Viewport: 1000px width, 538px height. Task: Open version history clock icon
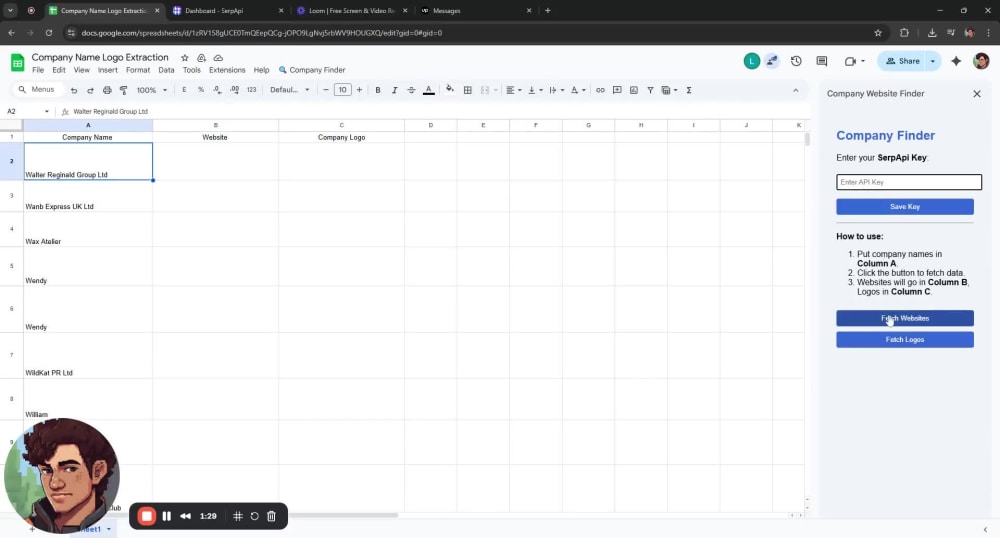coord(796,61)
